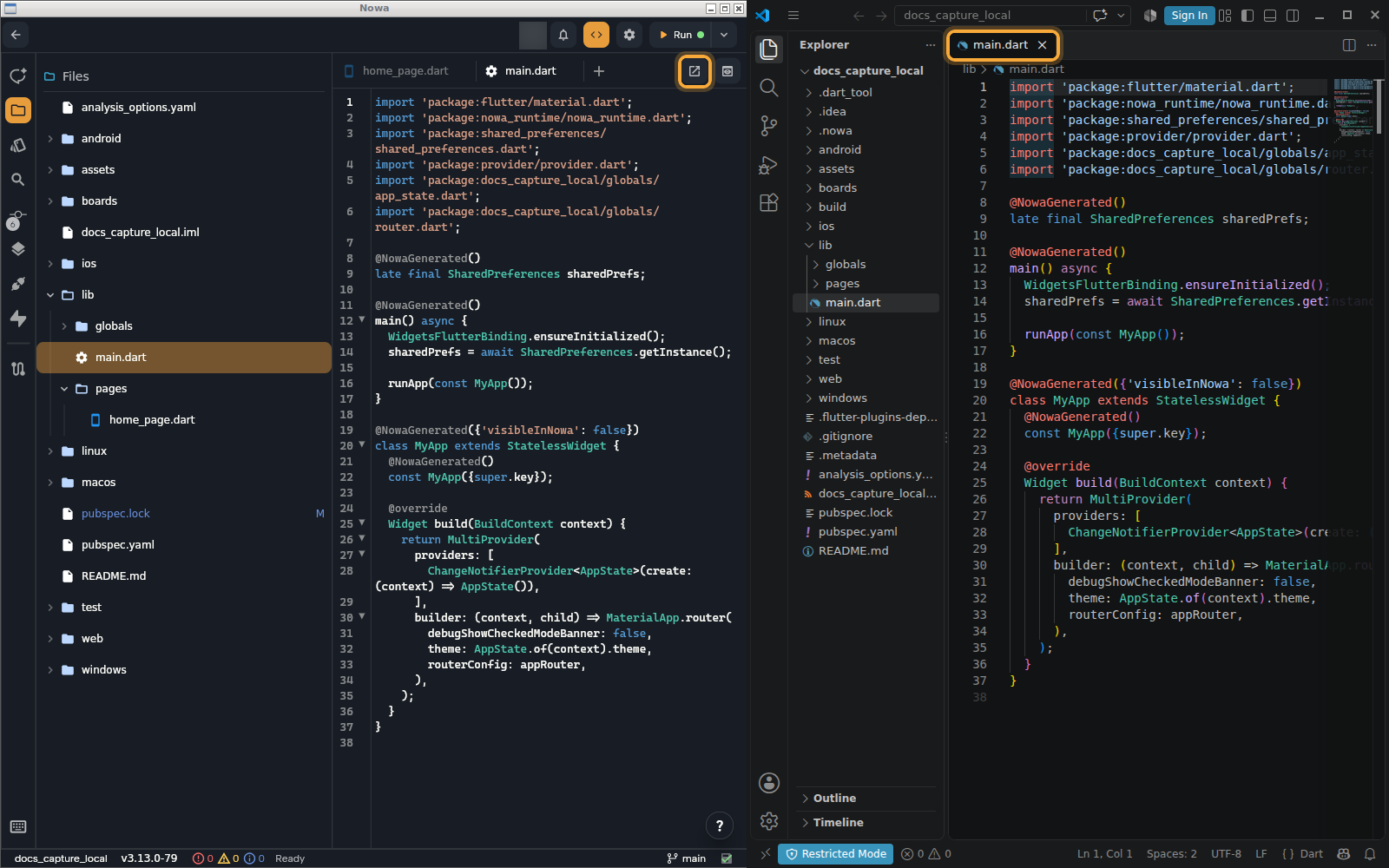
Task: Click the preview icon beside Nowa editor tabs
Action: [x=727, y=71]
